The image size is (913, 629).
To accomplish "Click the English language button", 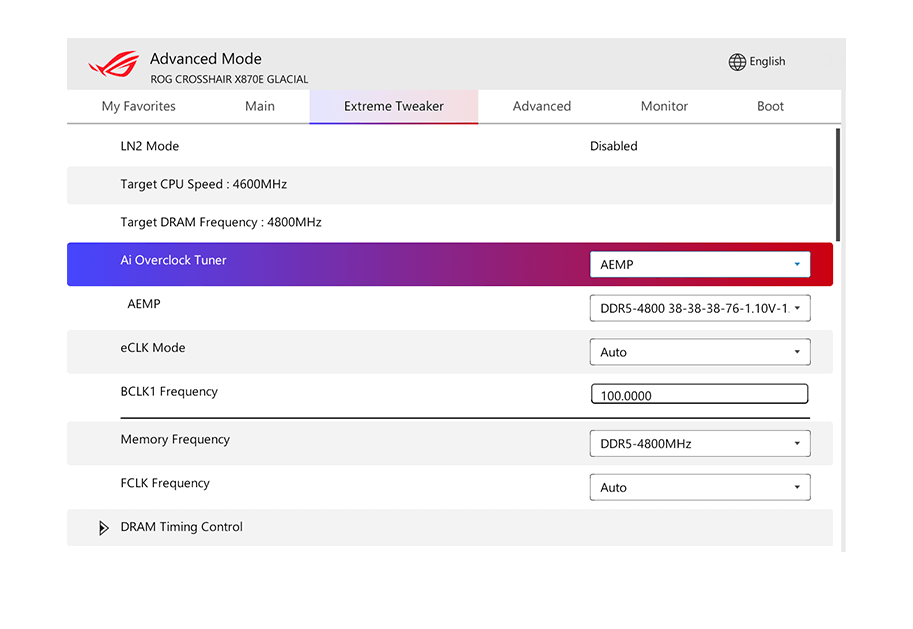I will (x=767, y=62).
